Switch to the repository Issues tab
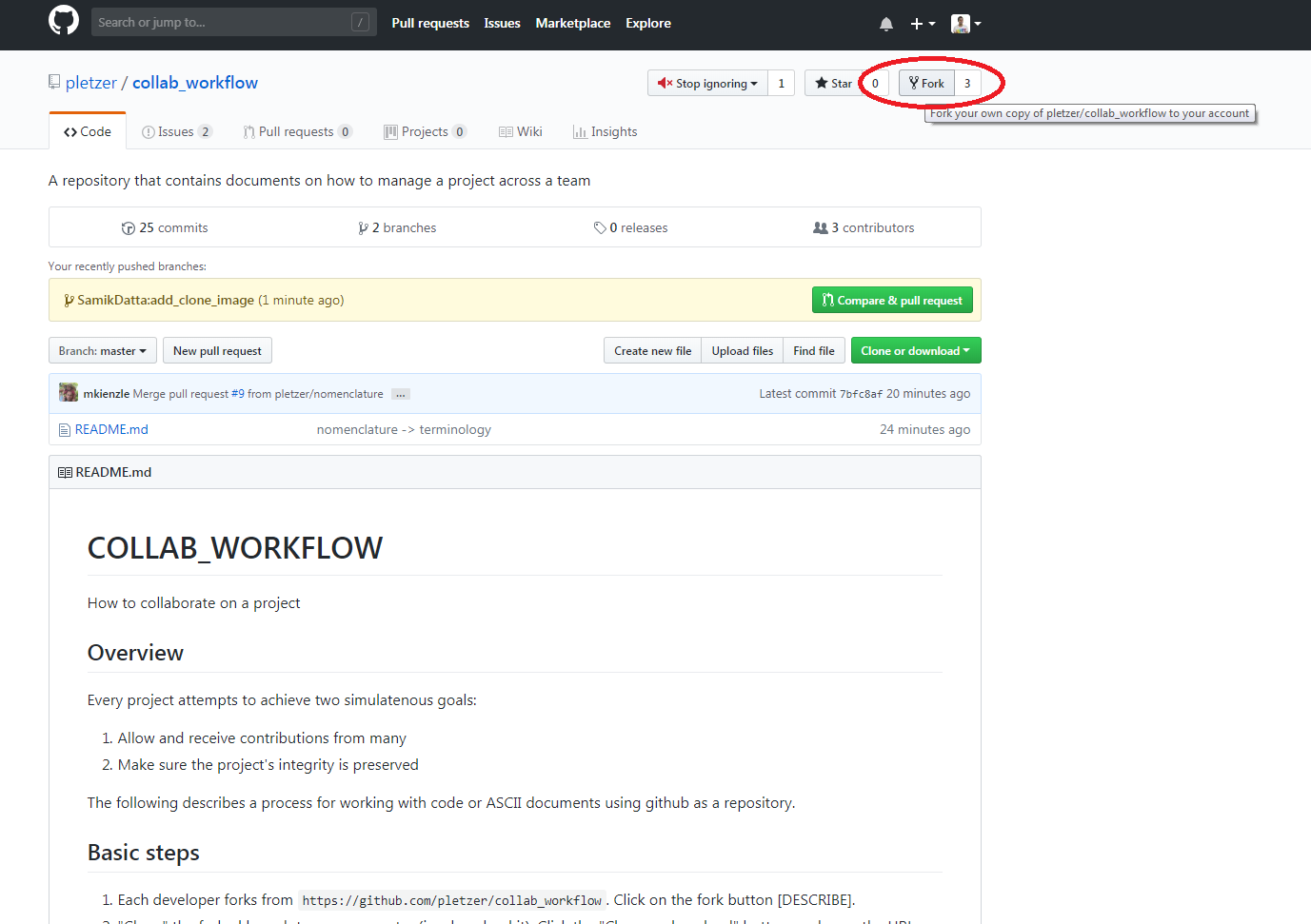 (177, 131)
